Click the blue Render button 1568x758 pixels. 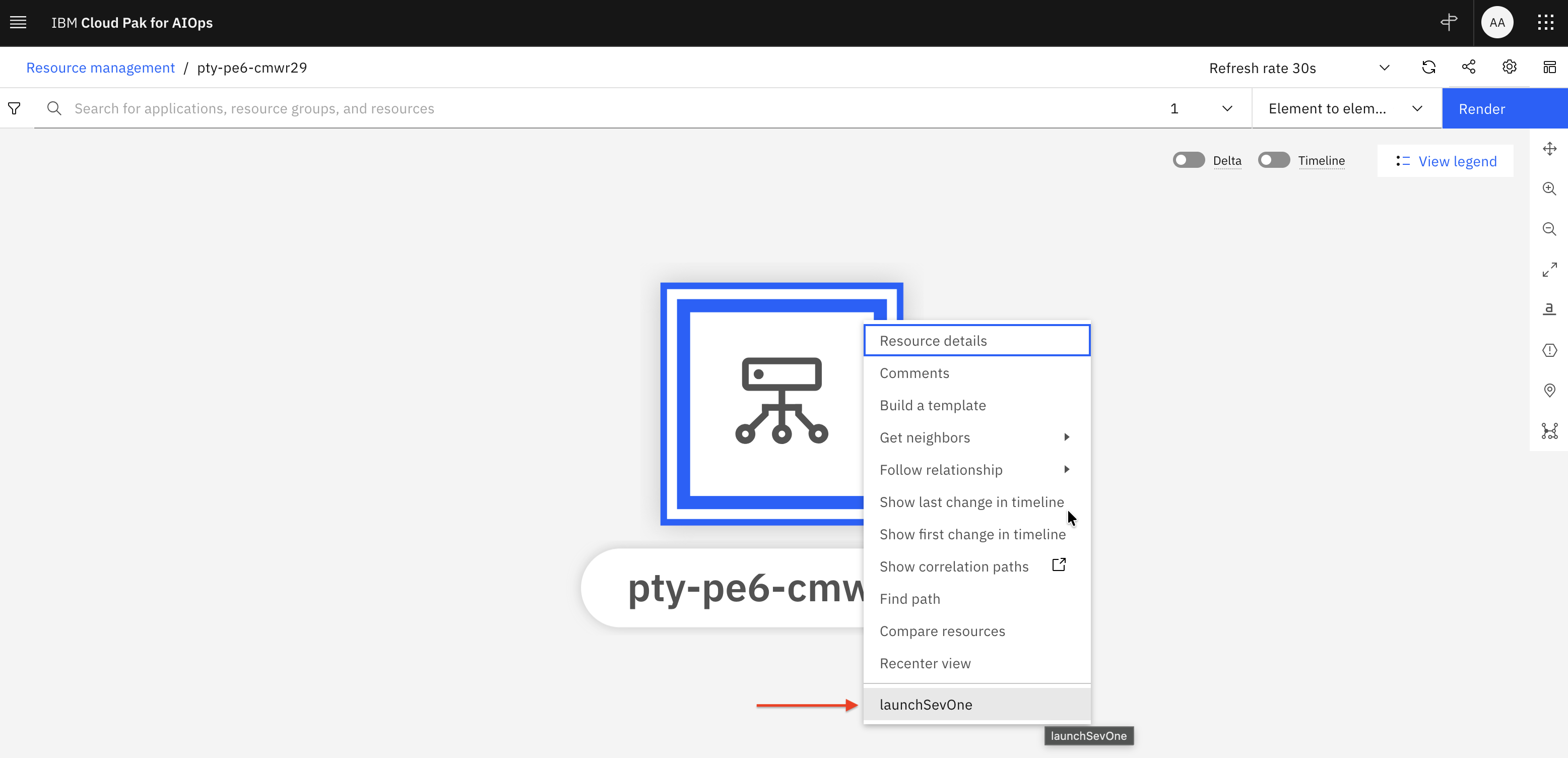1505,108
